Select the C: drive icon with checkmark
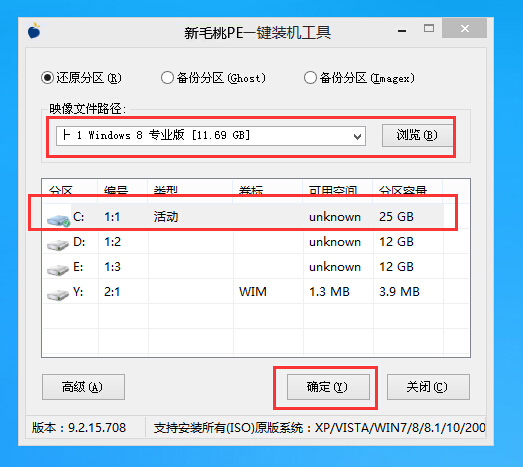The width and height of the screenshot is (523, 467). (58, 220)
